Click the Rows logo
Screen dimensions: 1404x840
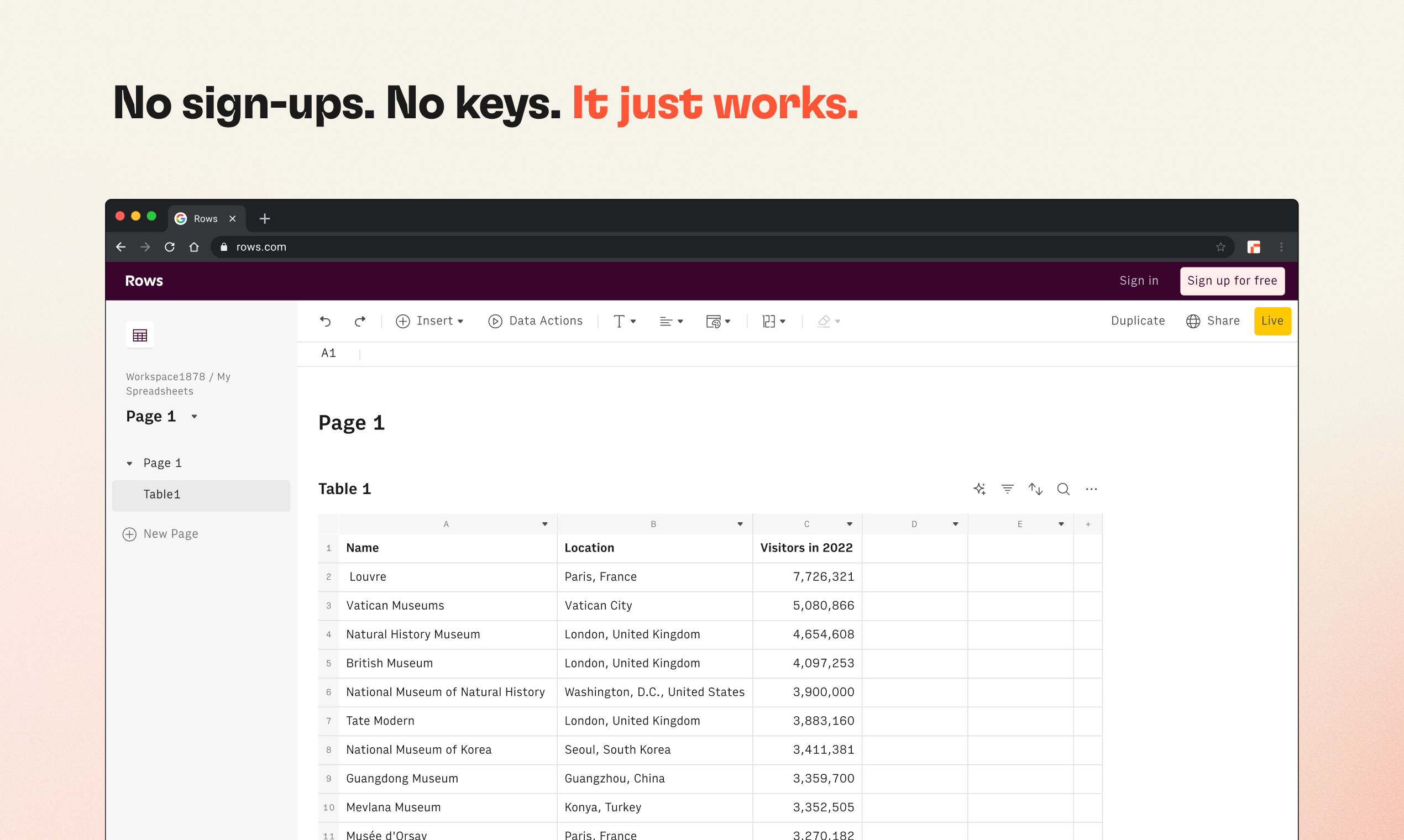click(x=144, y=281)
